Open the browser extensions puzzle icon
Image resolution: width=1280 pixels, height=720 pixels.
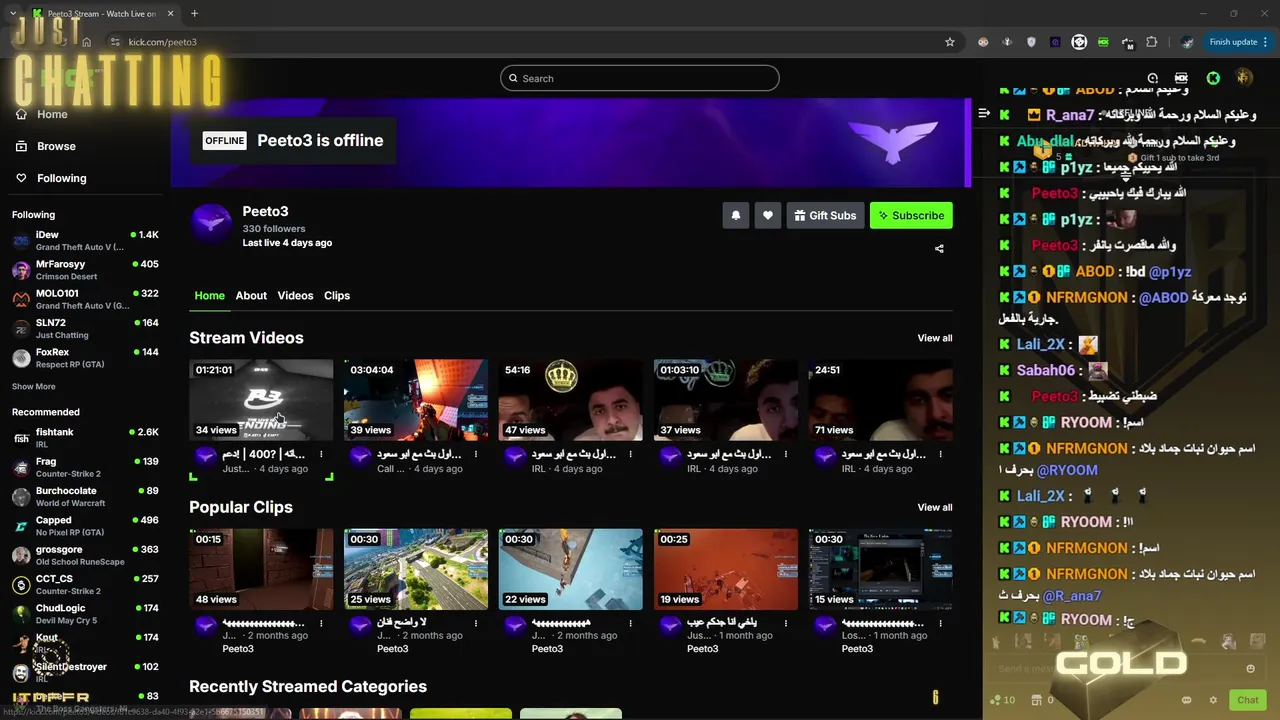1152,42
